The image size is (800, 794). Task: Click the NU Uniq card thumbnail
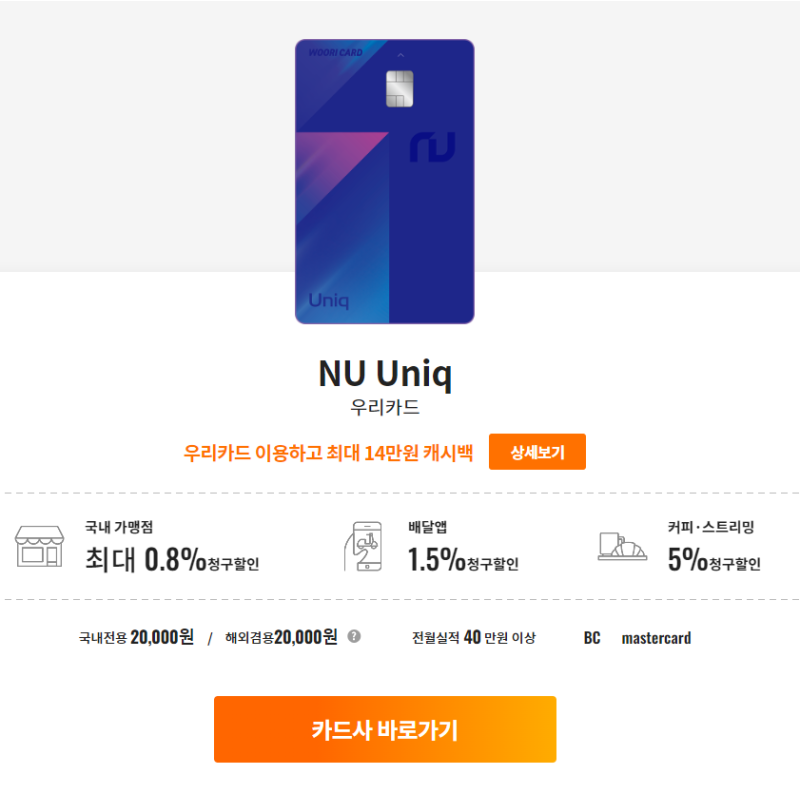[x=385, y=182]
